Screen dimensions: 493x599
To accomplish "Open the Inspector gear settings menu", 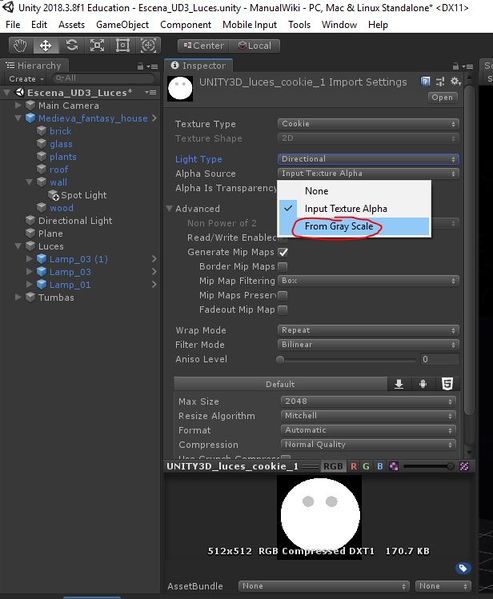I will click(x=455, y=81).
